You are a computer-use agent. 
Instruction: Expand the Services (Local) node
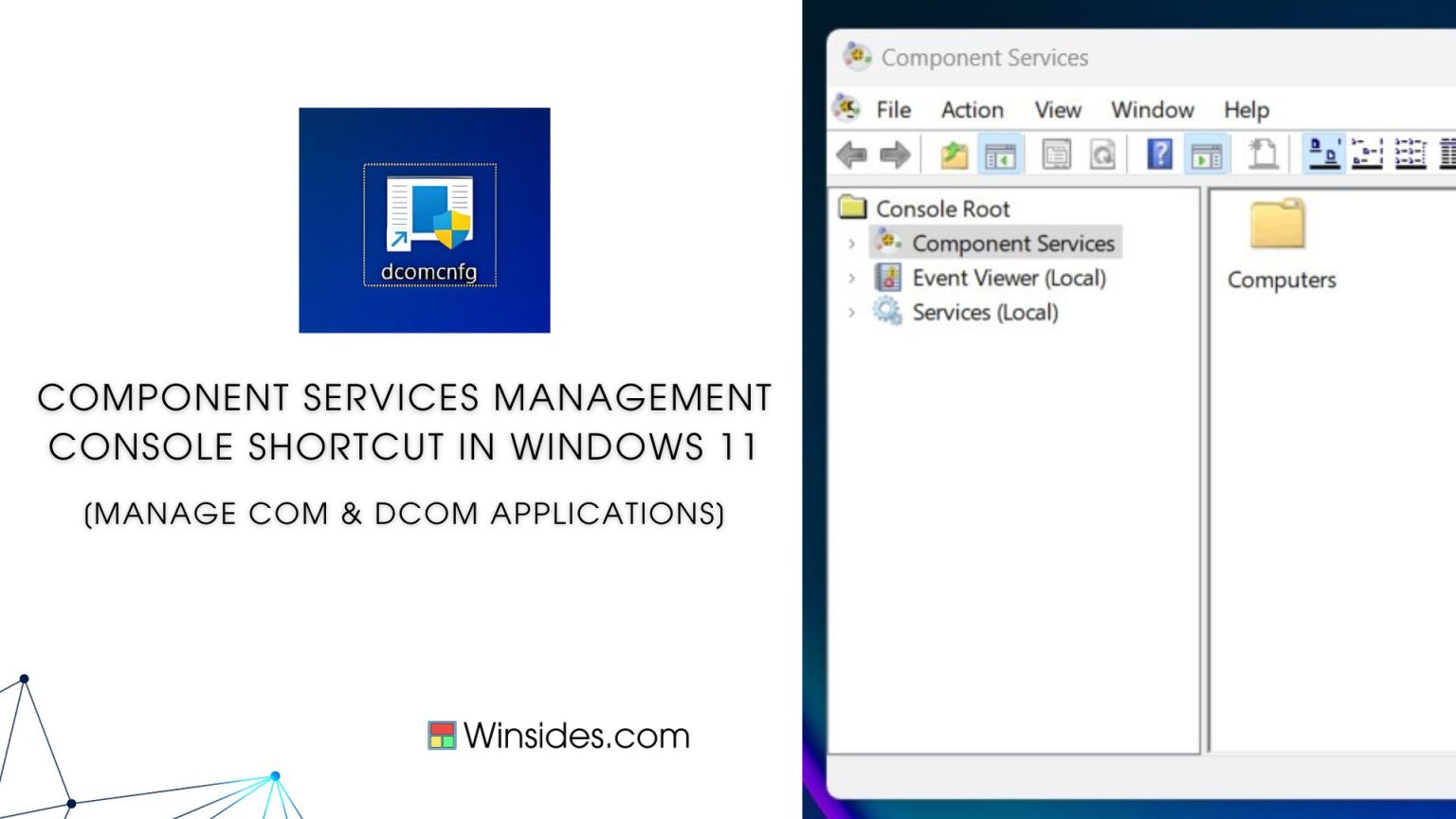(x=851, y=313)
